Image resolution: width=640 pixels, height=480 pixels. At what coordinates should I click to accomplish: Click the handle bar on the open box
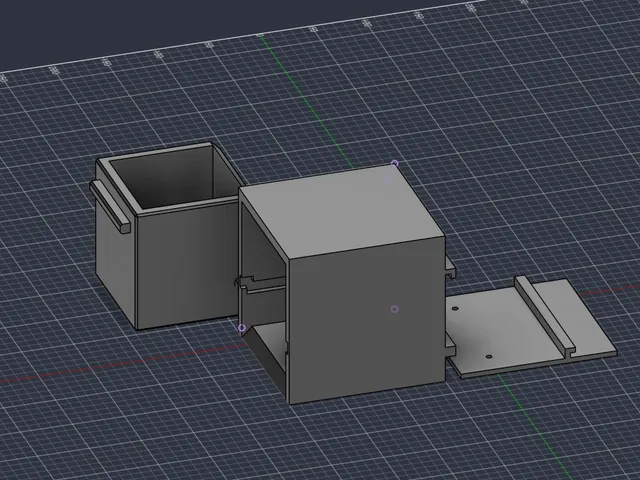pyautogui.click(x=109, y=207)
